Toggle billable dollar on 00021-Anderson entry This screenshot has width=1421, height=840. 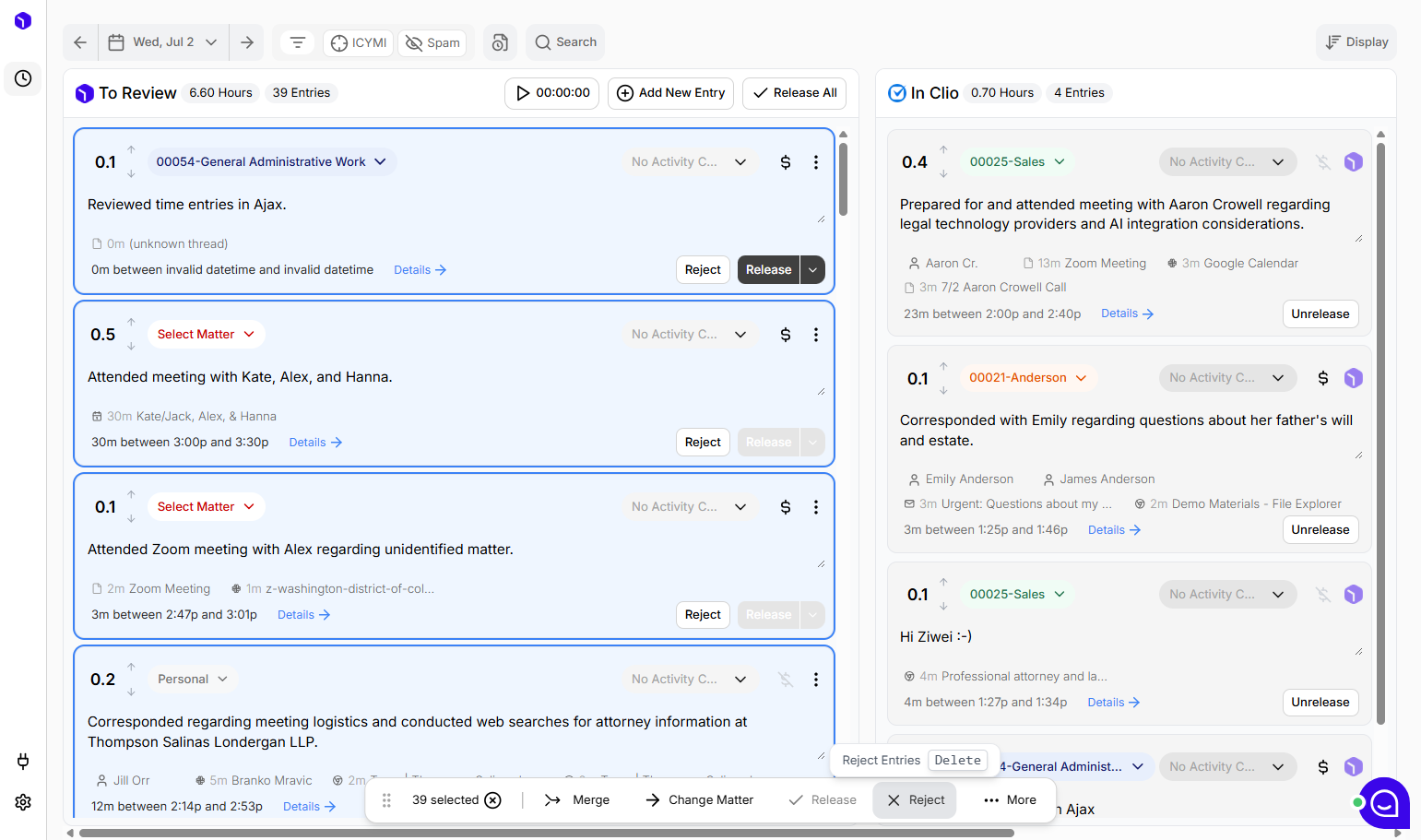click(x=1323, y=378)
